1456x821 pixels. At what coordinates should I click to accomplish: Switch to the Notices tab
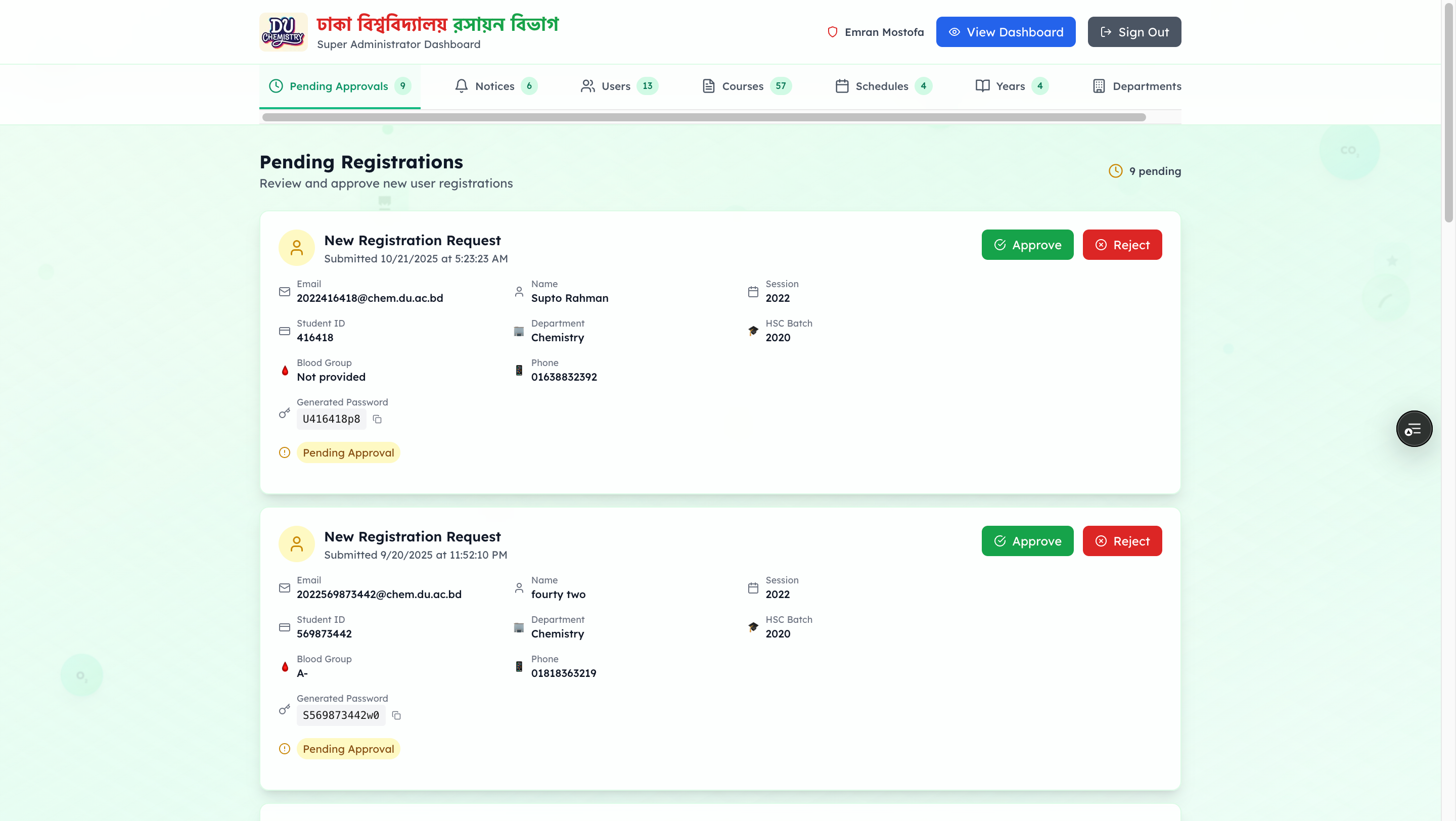pos(495,86)
